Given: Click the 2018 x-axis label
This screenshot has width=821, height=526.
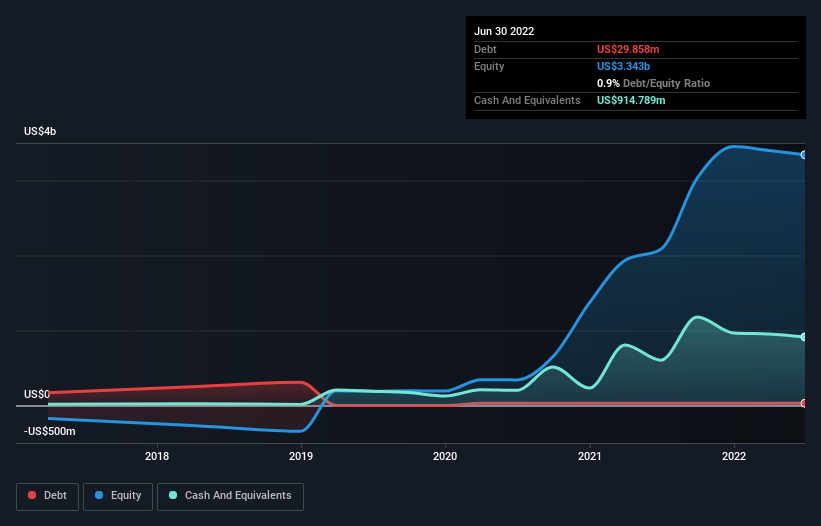Looking at the screenshot, I should point(157,456).
